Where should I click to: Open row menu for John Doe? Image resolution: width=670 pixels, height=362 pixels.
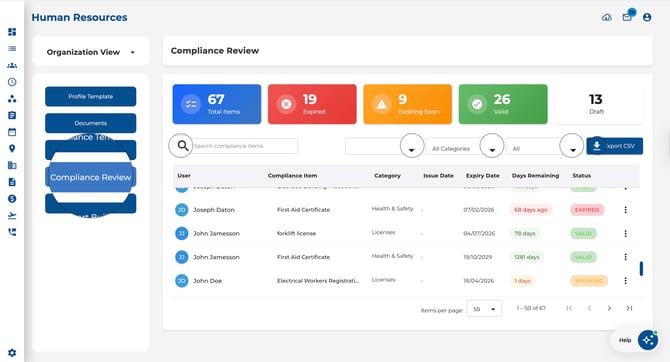pyautogui.click(x=626, y=281)
